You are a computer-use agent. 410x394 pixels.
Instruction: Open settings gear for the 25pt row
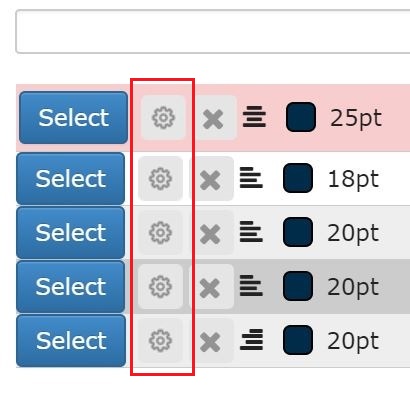click(163, 117)
